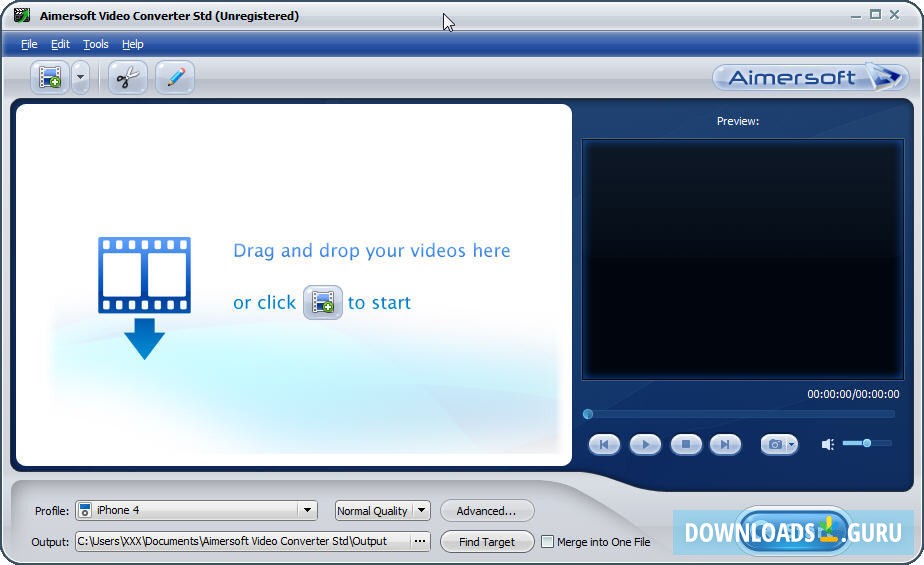Screen dimensions: 924x565
Task: Click the Add Video Files toolbar icon
Action: click(x=50, y=77)
